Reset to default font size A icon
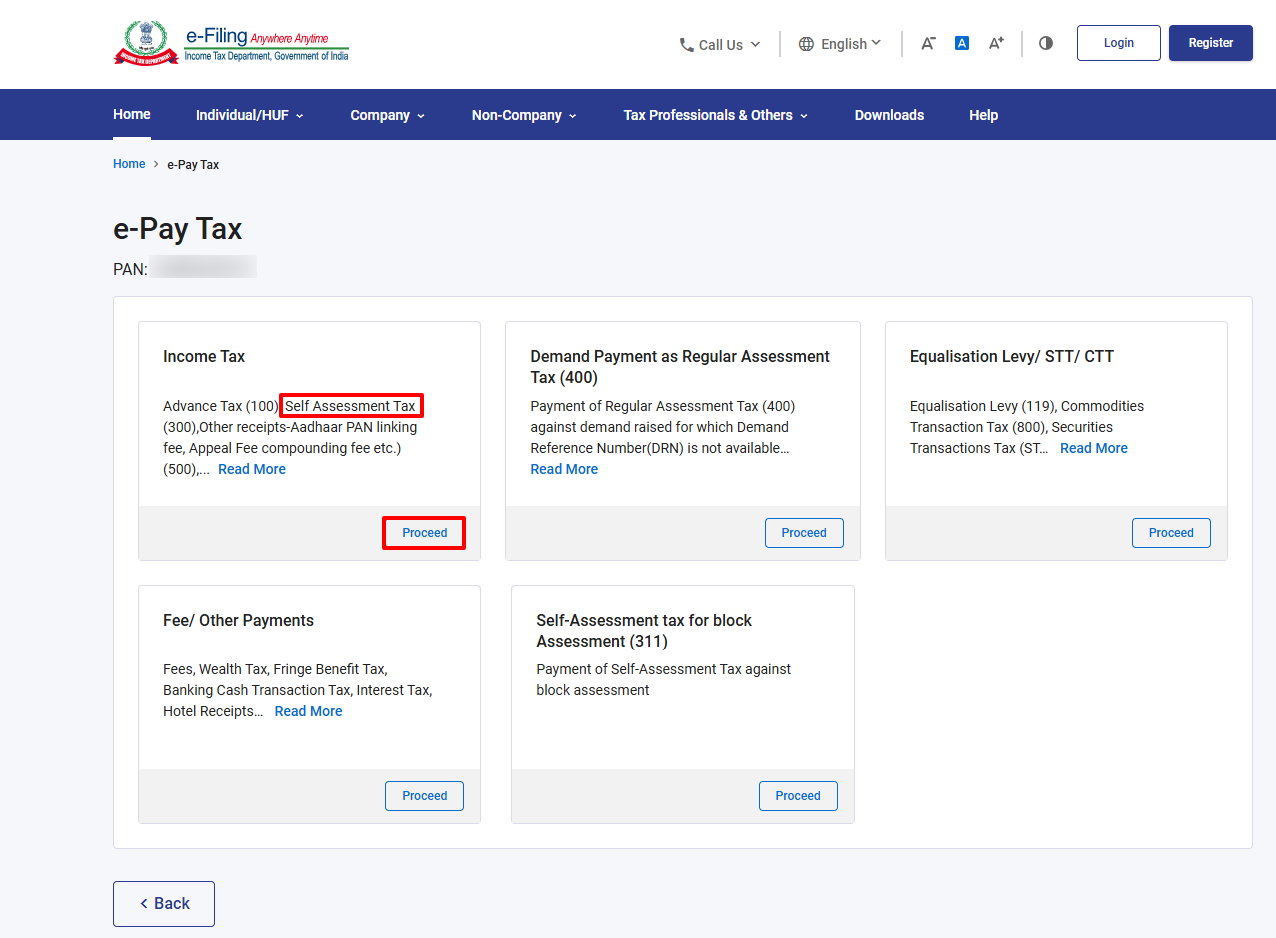Image resolution: width=1276 pixels, height=938 pixels. click(x=962, y=43)
